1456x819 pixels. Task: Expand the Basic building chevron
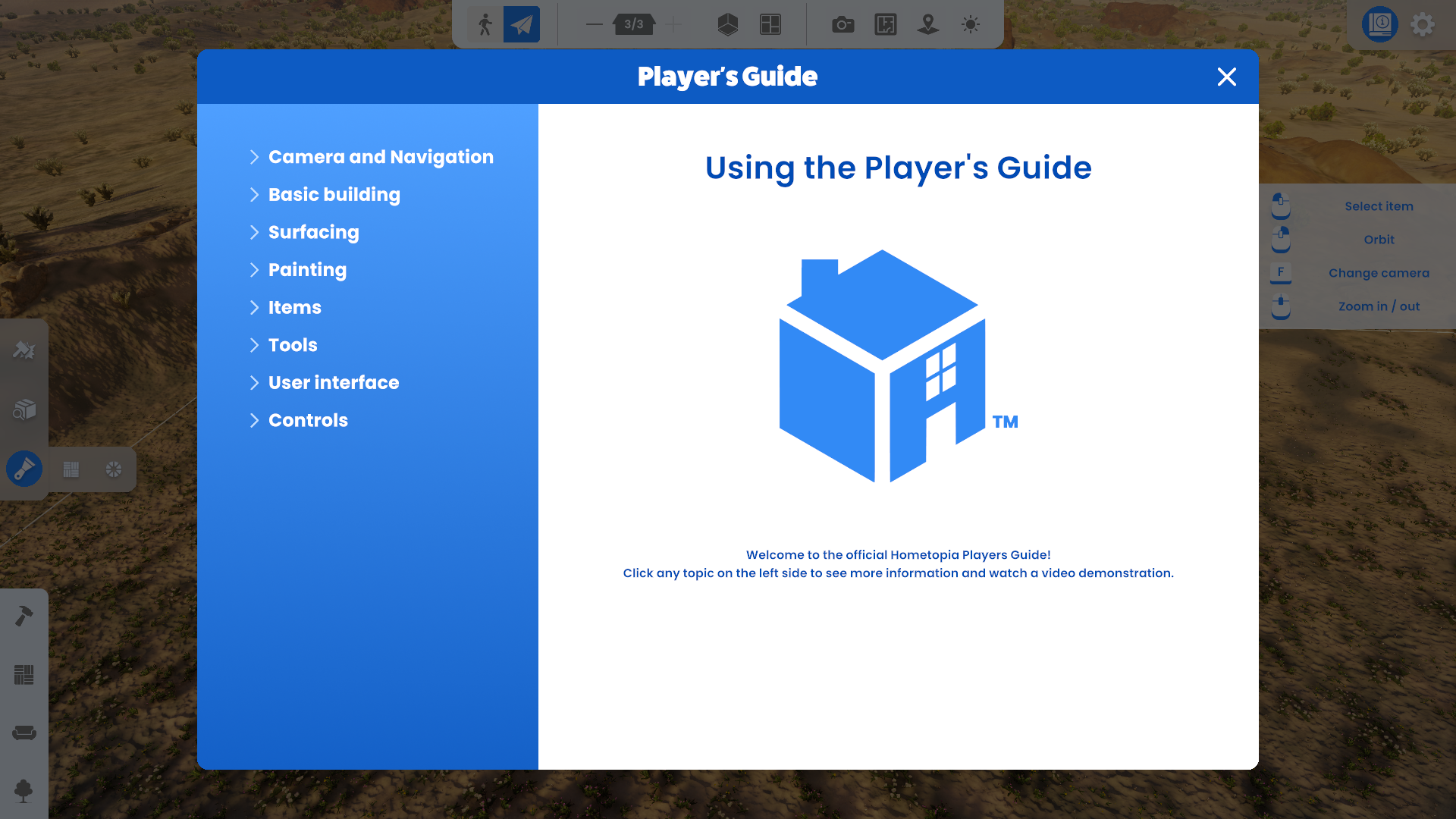coord(254,195)
